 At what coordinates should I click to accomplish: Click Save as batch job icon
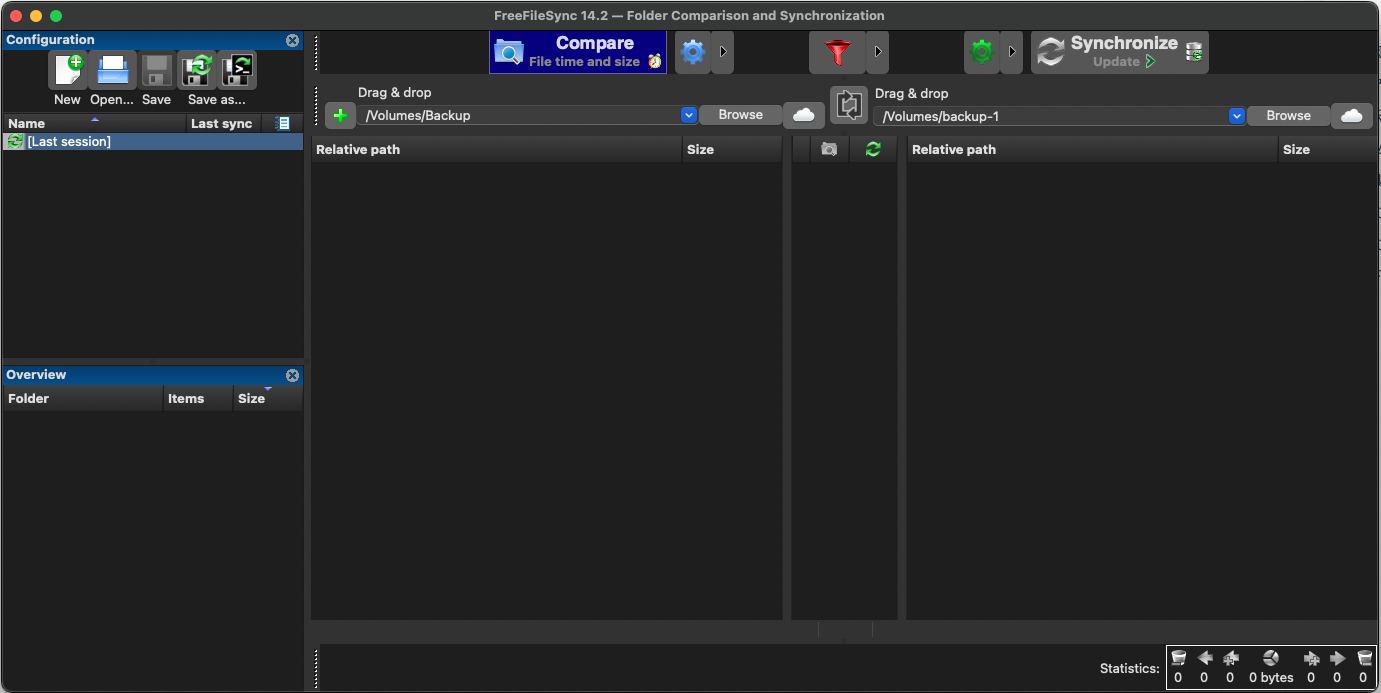point(237,71)
